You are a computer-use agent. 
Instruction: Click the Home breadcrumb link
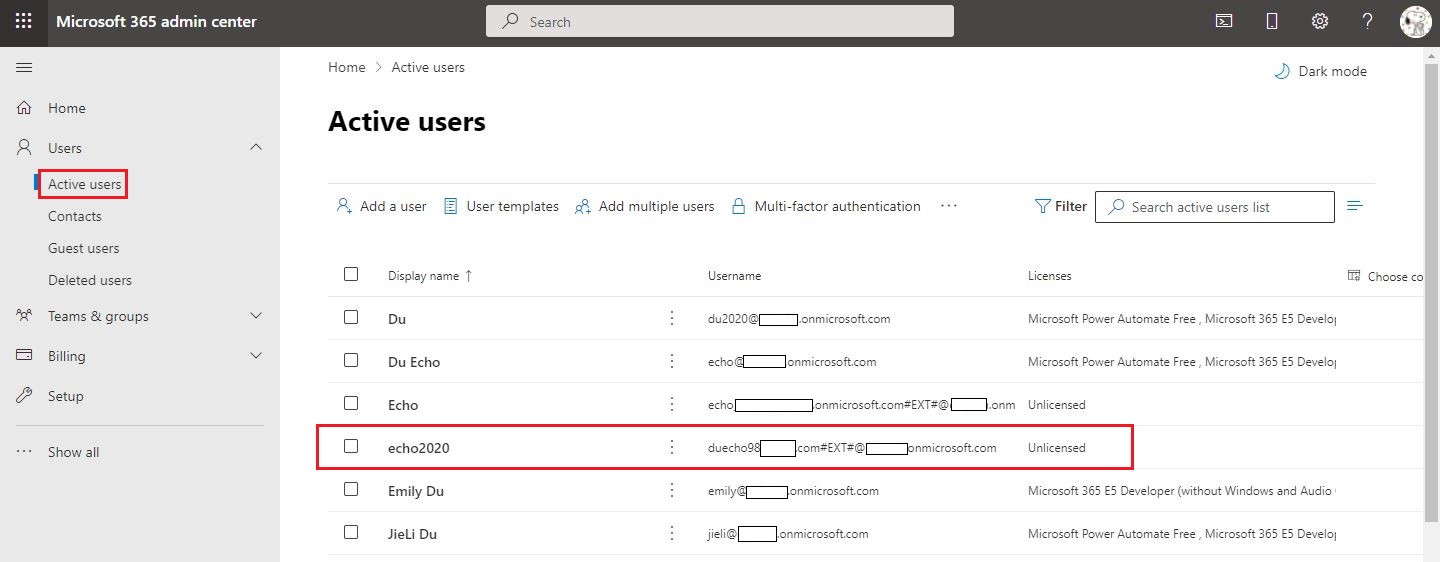(347, 67)
